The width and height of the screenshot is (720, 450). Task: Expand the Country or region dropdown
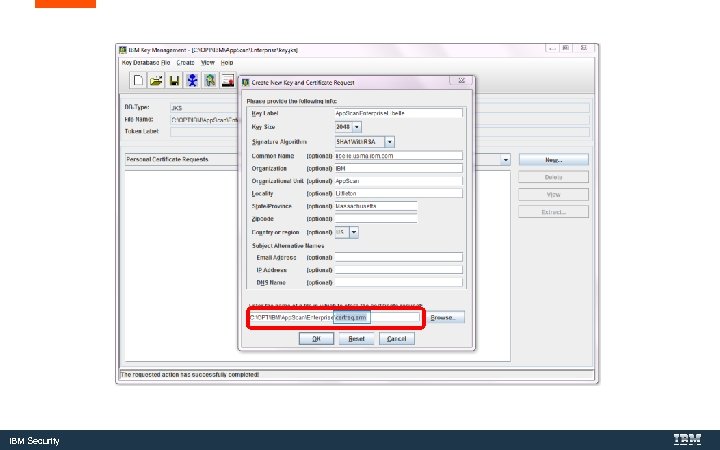pos(354,232)
